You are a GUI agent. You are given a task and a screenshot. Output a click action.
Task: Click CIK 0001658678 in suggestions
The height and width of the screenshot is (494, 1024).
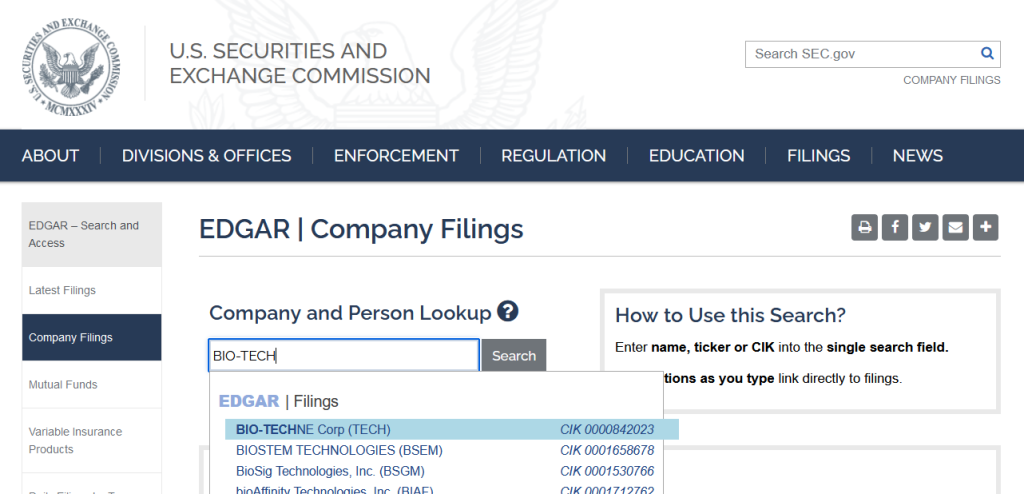coord(607,450)
